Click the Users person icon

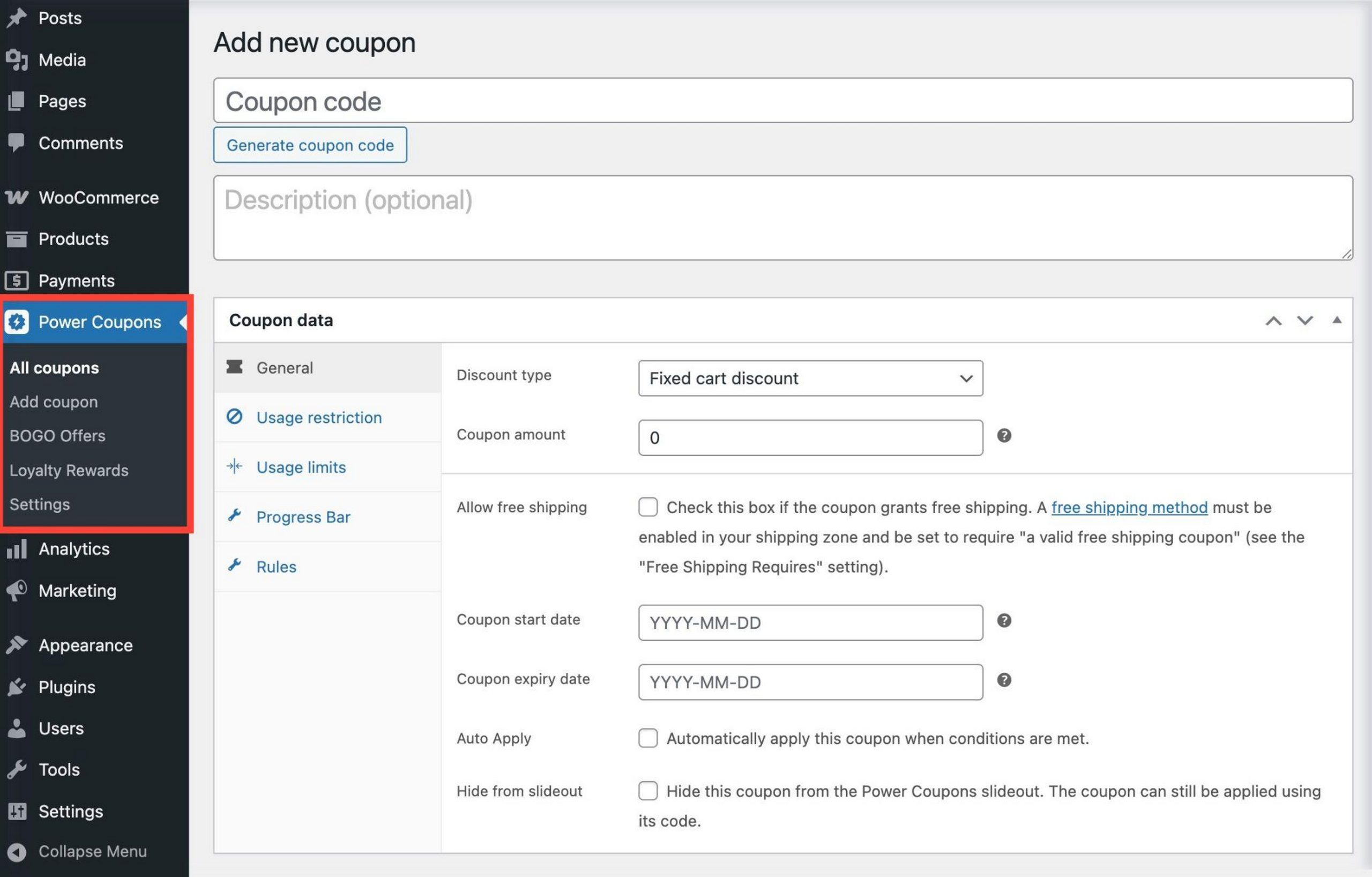pos(17,729)
